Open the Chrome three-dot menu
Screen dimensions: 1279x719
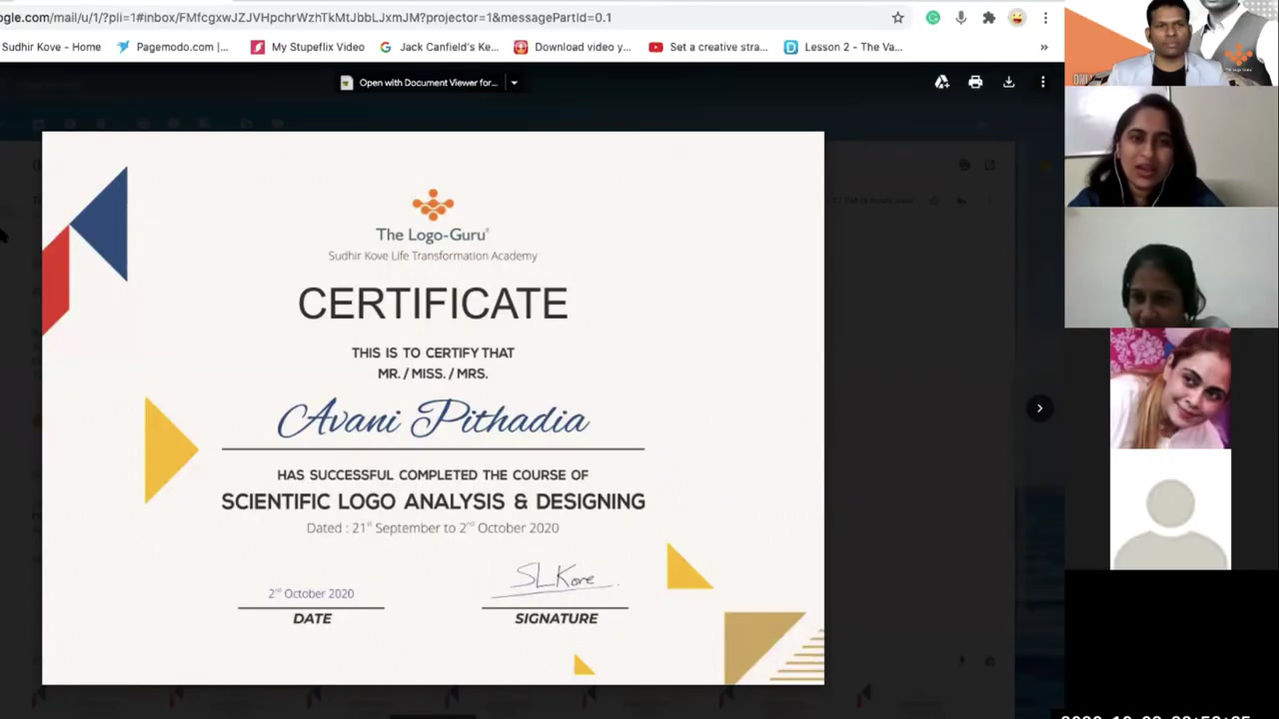(1045, 17)
